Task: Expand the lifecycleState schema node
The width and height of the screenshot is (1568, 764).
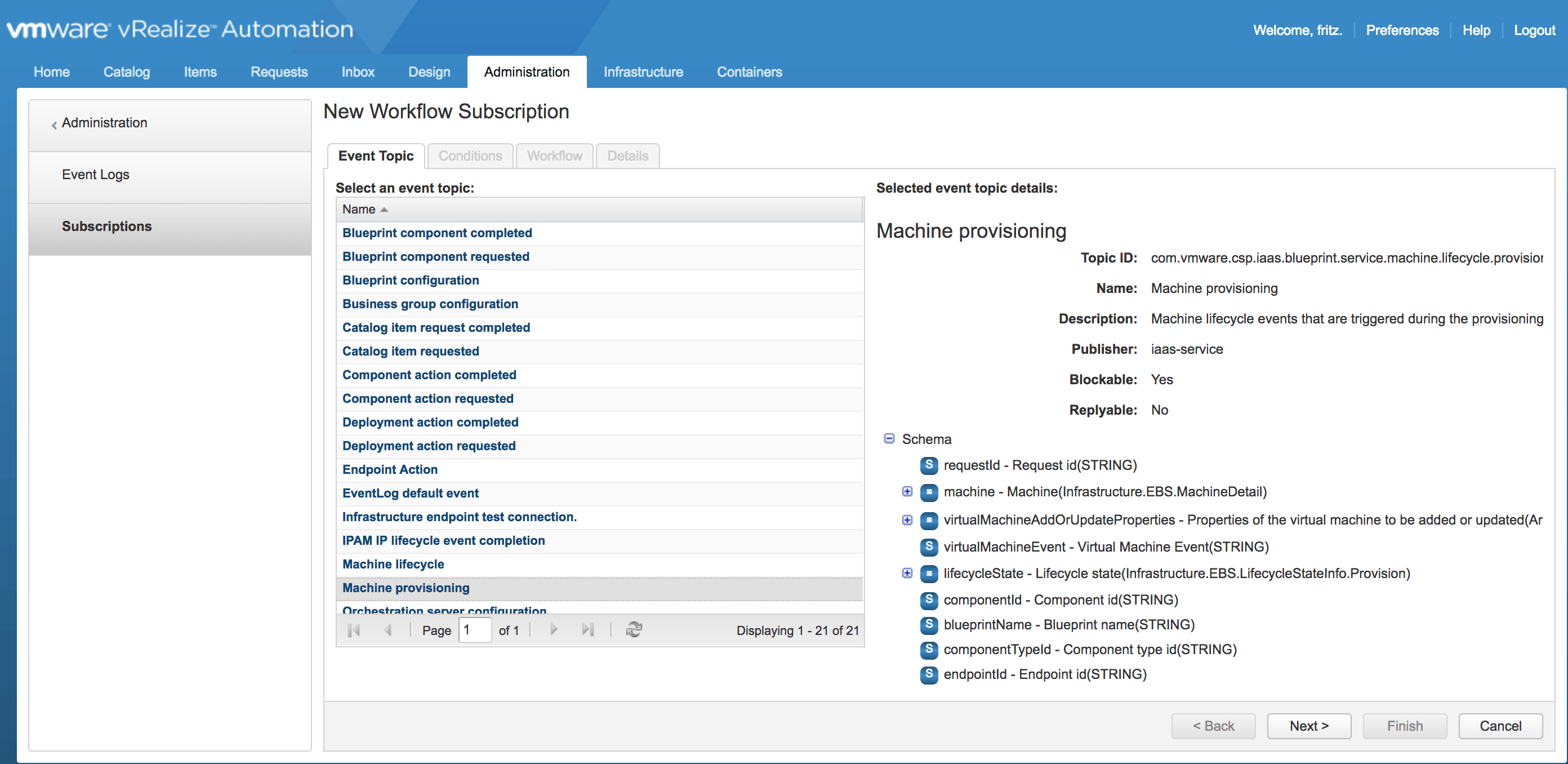Action: [x=907, y=573]
